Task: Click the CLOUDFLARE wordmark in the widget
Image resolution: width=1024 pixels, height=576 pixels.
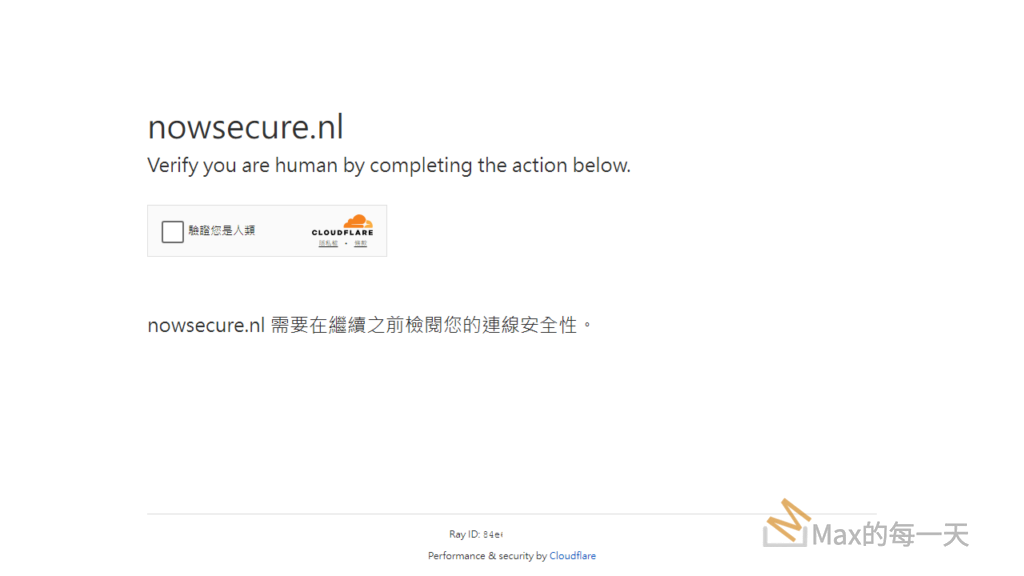Action: [342, 233]
